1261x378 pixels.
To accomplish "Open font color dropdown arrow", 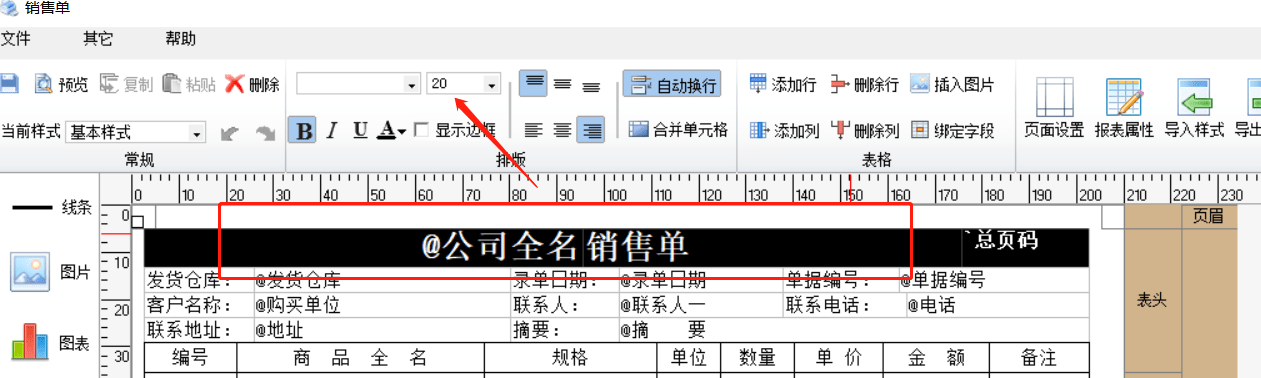I will [401, 131].
